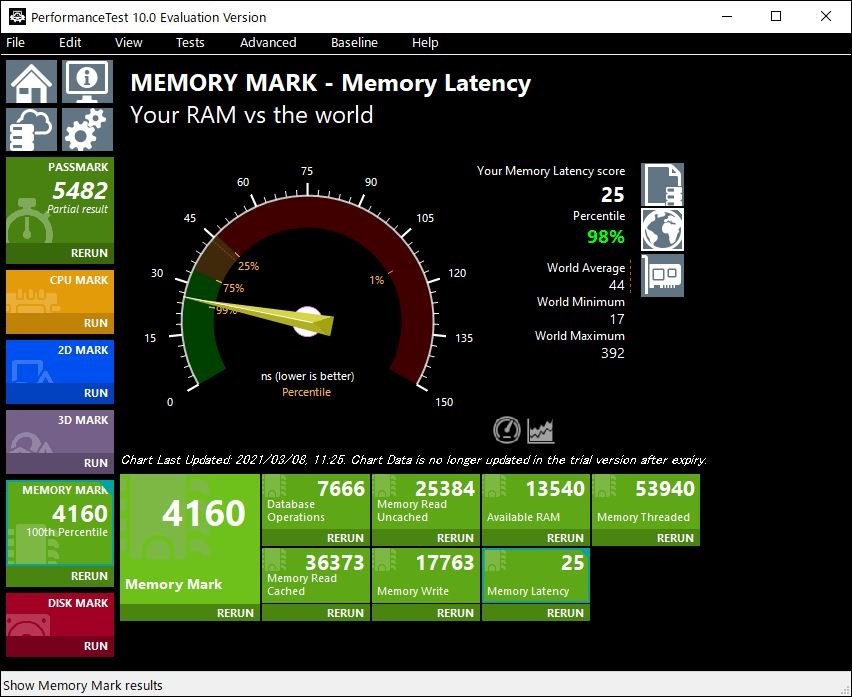This screenshot has width=852, height=697.
Task: Open the Tests menu
Action: coord(190,42)
